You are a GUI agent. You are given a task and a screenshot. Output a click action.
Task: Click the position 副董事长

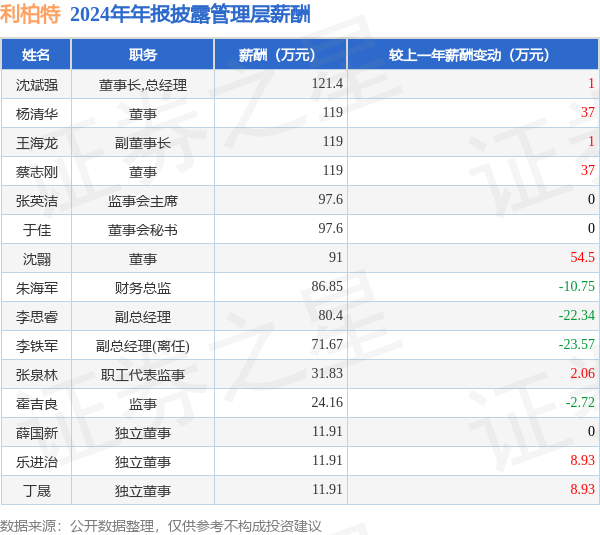(x=143, y=143)
